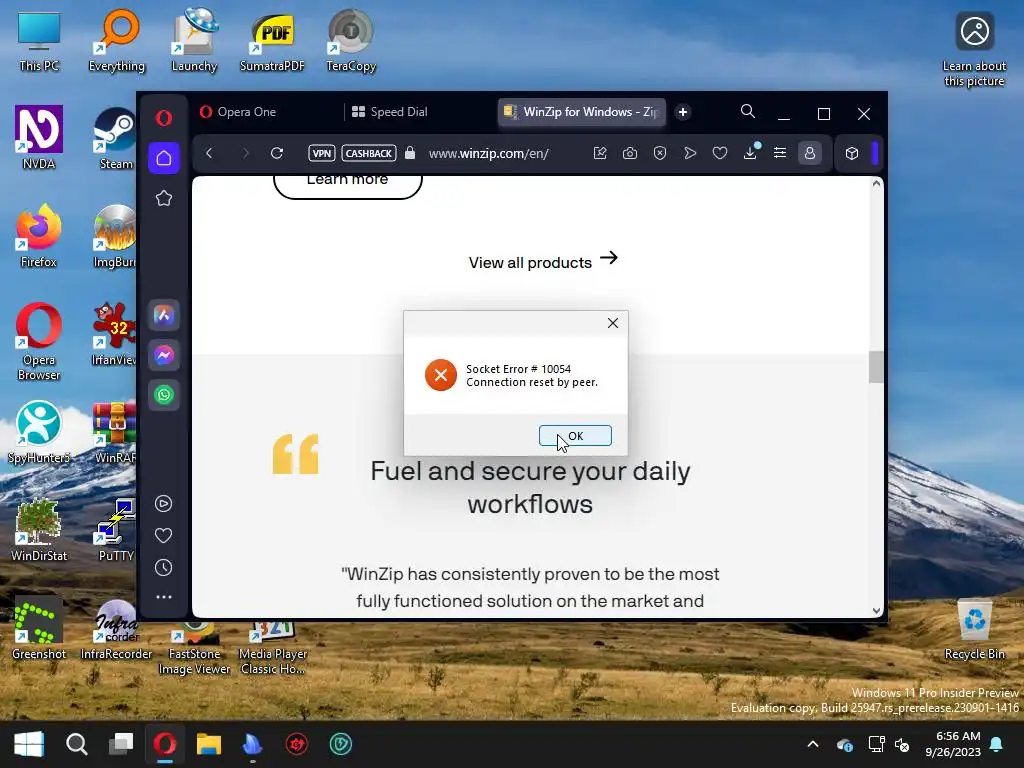Add page to bookmarks with heart icon
Image resolution: width=1024 pixels, height=768 pixels.
coord(720,153)
